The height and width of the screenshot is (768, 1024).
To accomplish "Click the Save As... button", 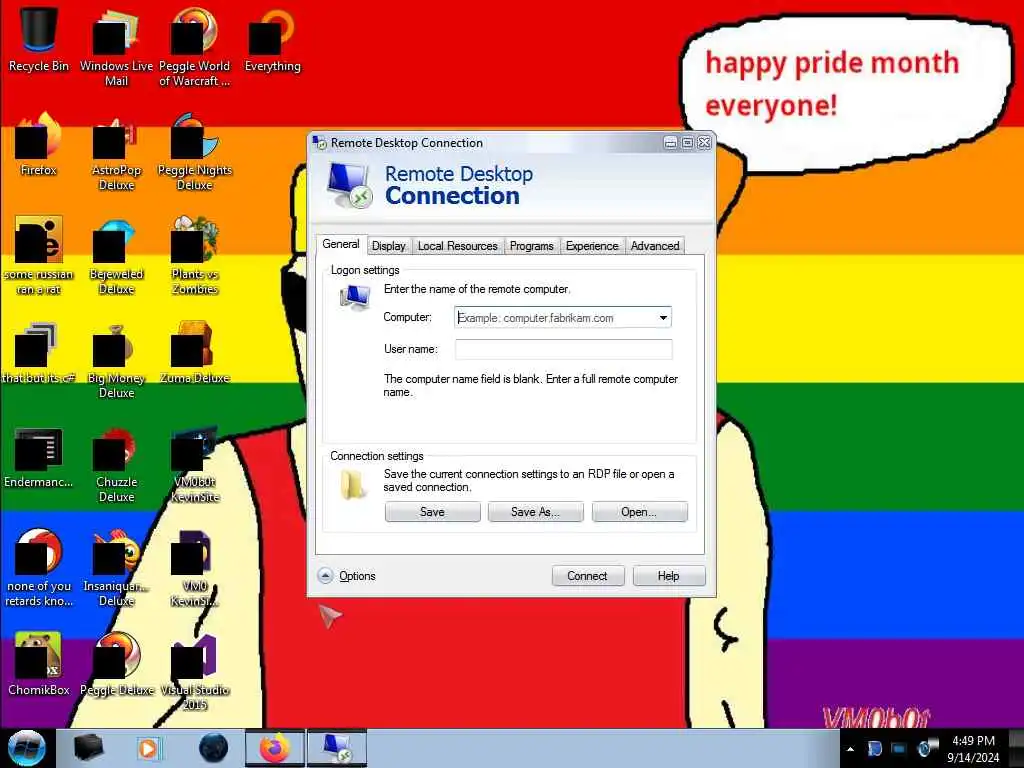I will coord(536,512).
